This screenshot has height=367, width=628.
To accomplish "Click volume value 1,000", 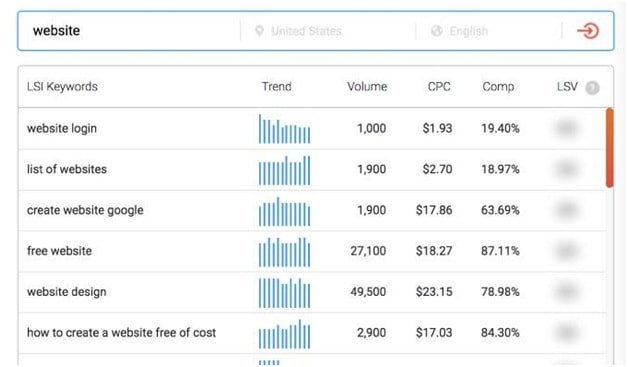I will (x=371, y=128).
